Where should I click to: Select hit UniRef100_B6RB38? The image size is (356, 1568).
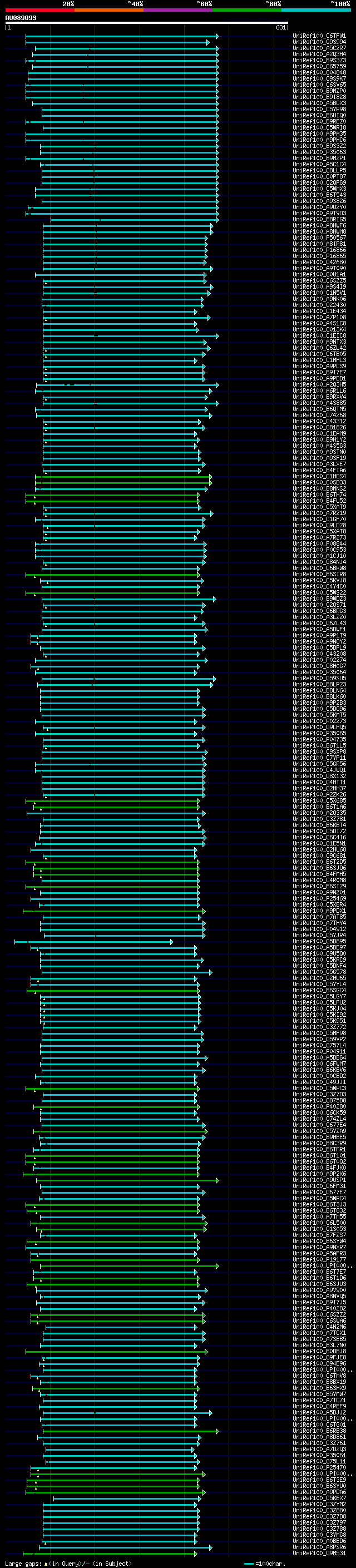pos(319,1431)
